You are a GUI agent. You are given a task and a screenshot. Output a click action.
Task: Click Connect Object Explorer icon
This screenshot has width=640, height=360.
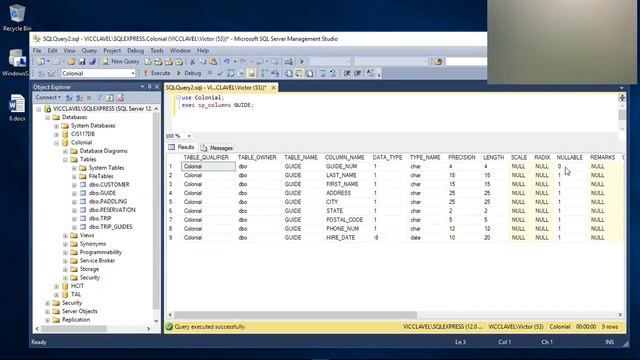(x=69, y=98)
